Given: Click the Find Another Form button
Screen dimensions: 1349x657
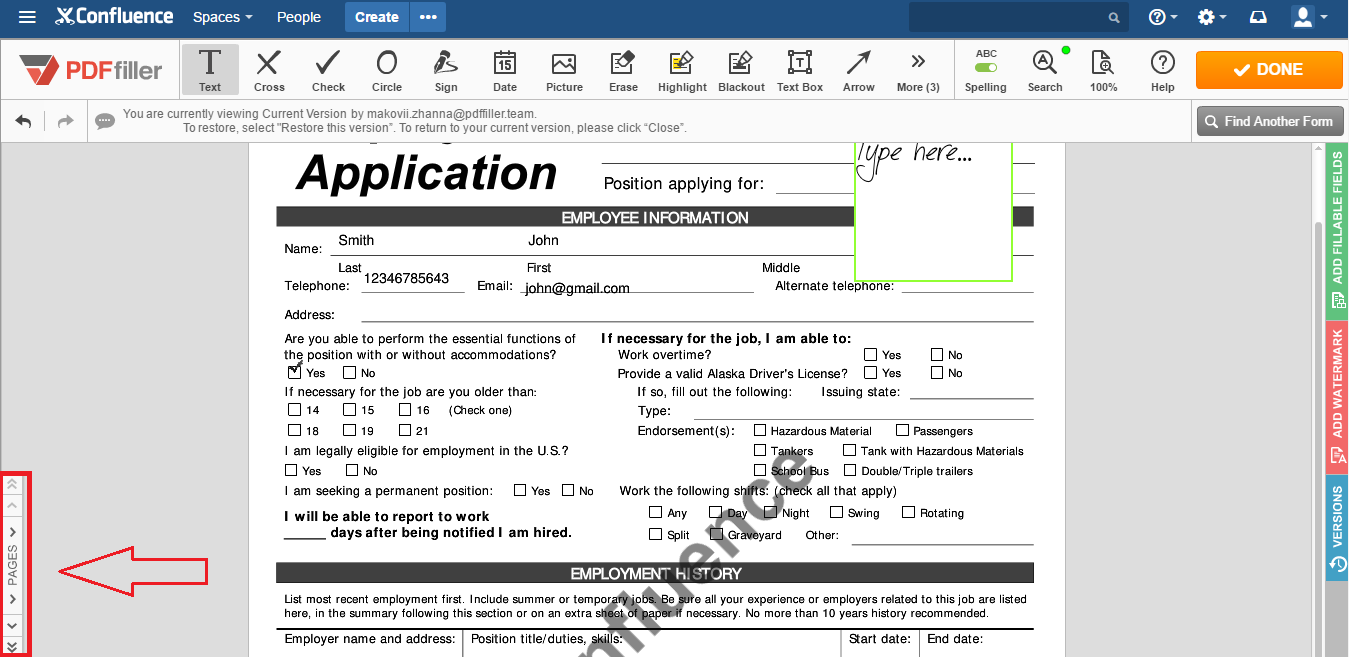Looking at the screenshot, I should click(1269, 121).
